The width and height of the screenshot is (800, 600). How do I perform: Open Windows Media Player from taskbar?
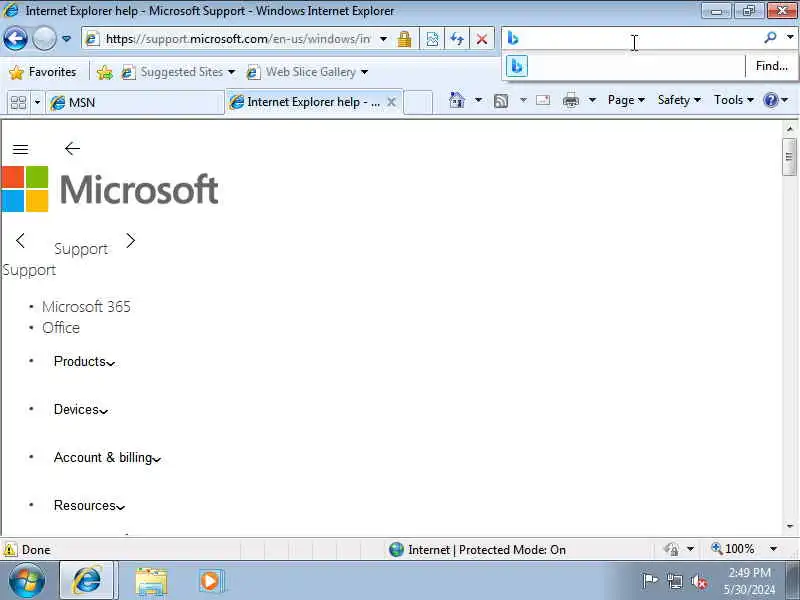tap(210, 581)
